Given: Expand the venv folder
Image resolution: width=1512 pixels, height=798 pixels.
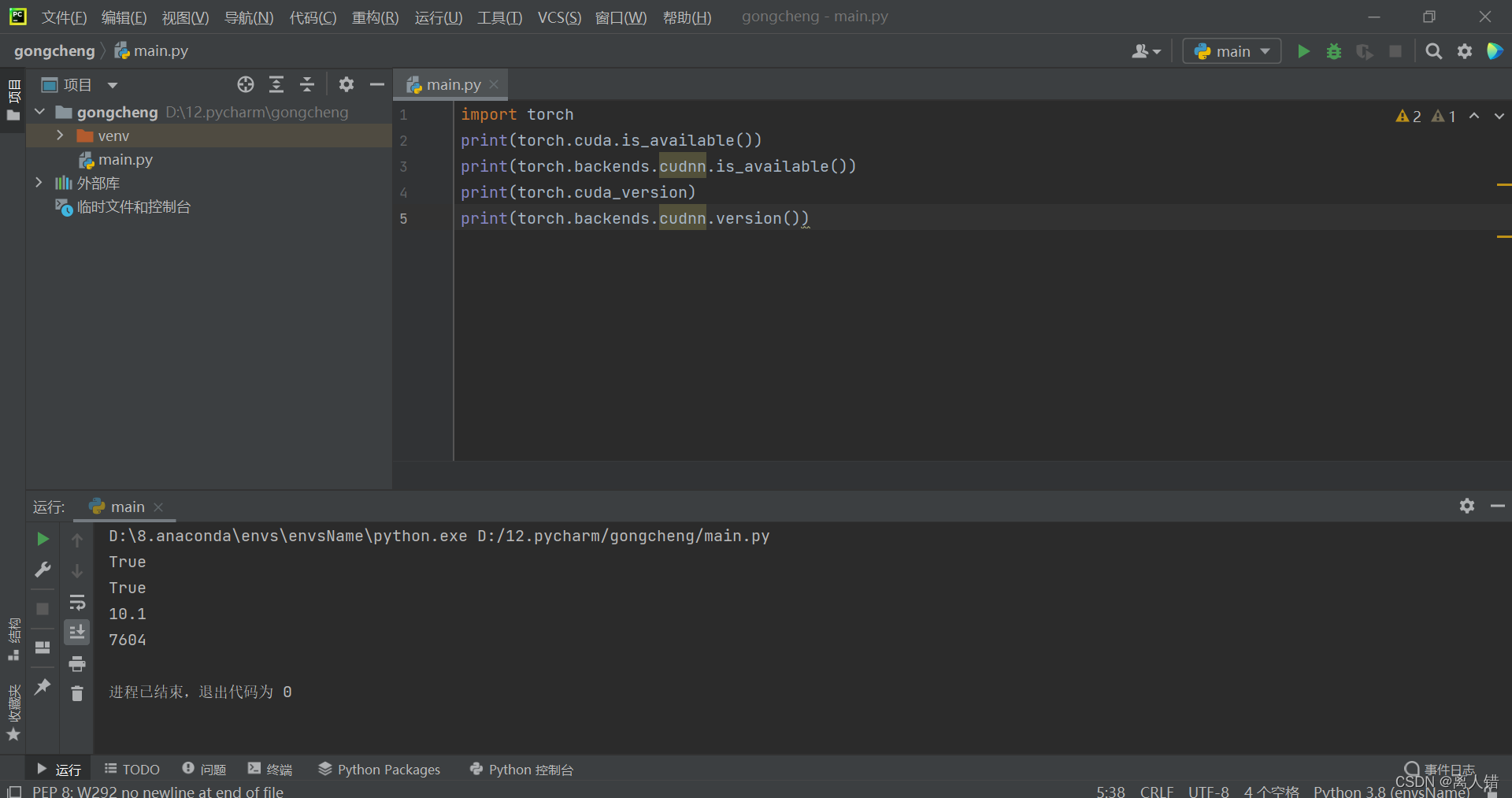Looking at the screenshot, I should 60,135.
